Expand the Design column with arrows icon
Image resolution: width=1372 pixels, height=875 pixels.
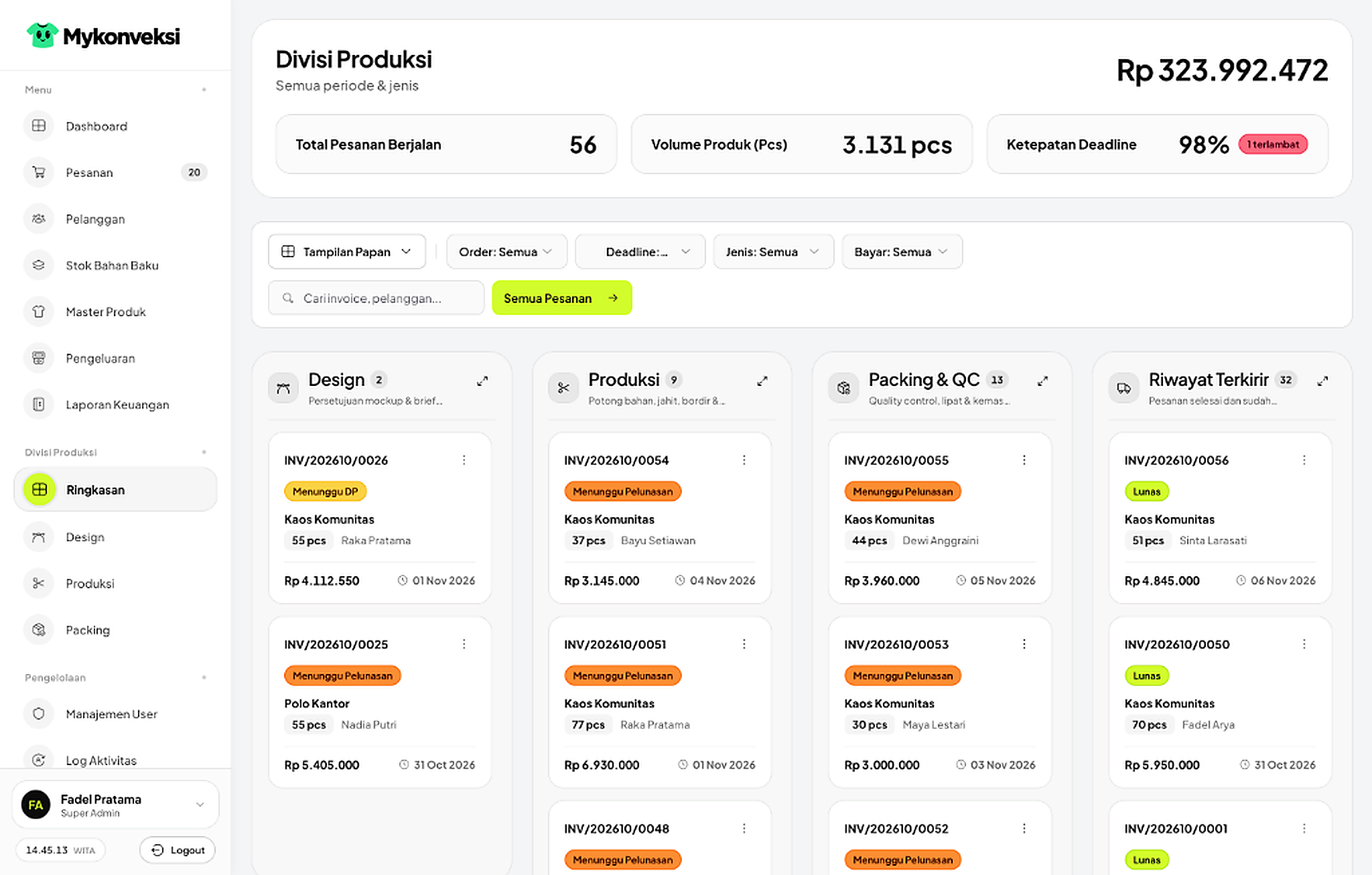click(x=482, y=381)
